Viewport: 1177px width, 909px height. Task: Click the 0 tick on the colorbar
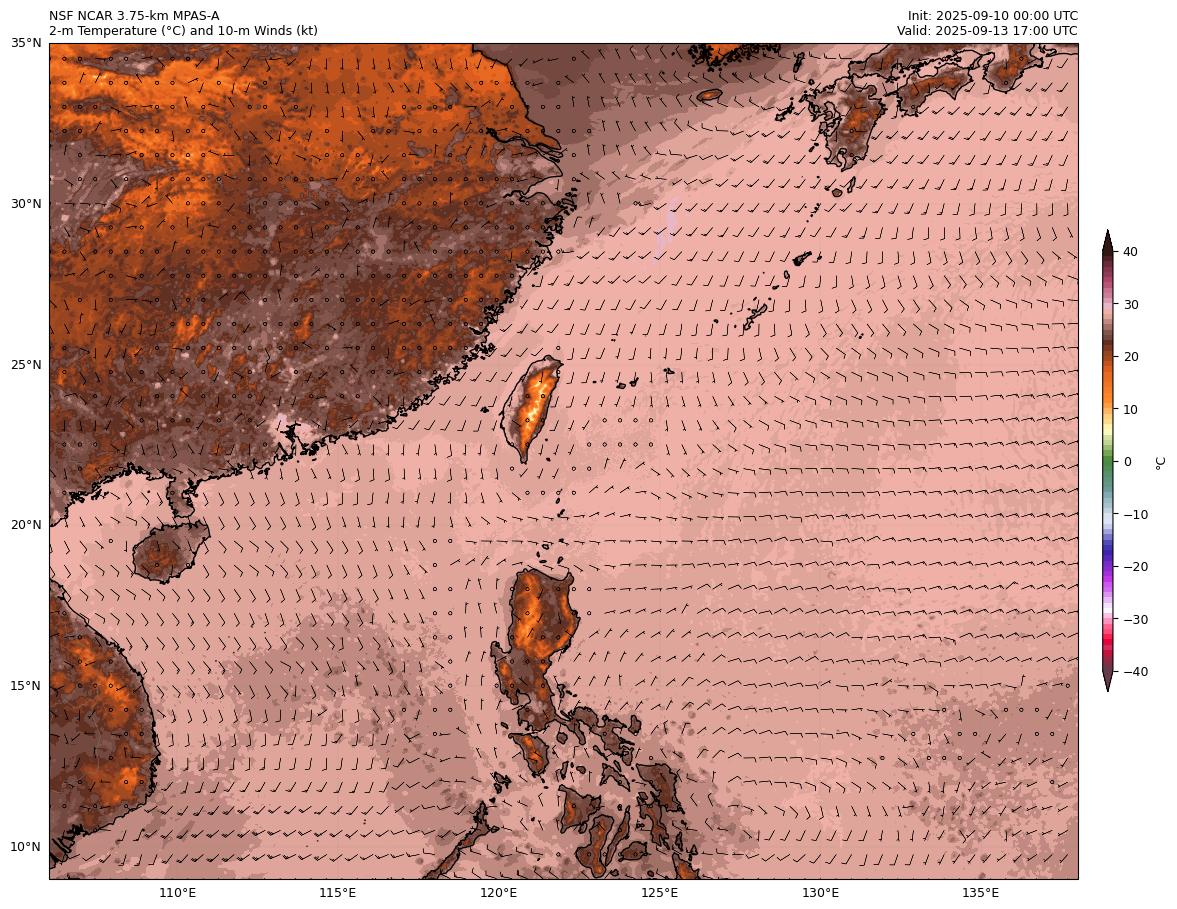tap(1127, 462)
